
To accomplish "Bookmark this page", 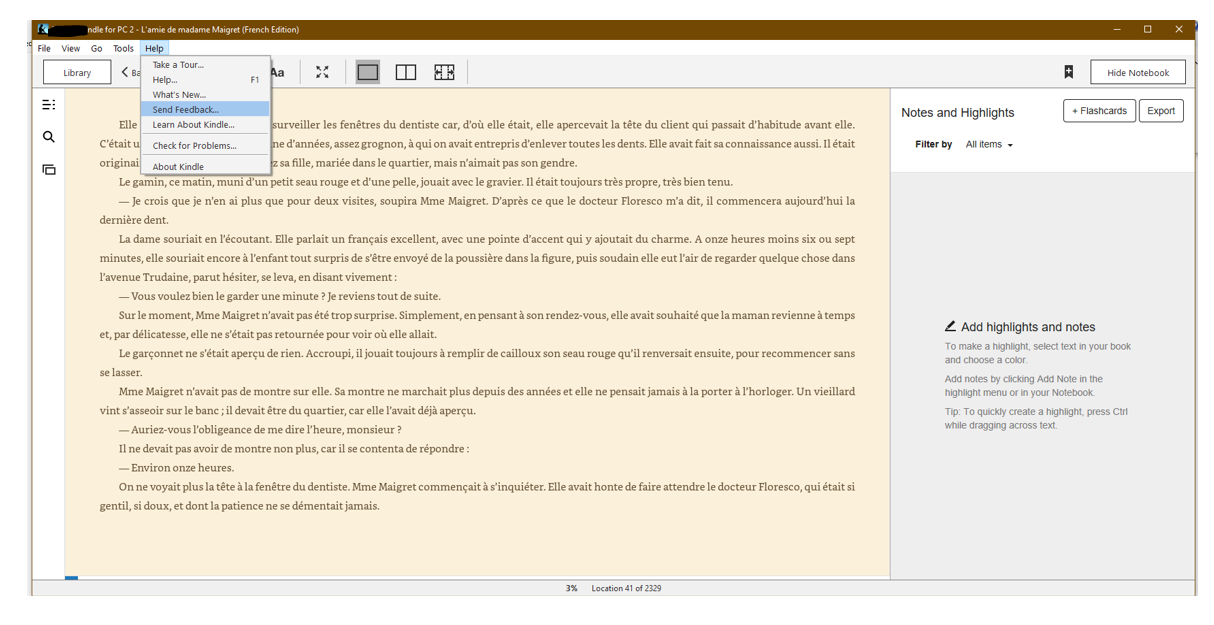I will coord(1068,72).
